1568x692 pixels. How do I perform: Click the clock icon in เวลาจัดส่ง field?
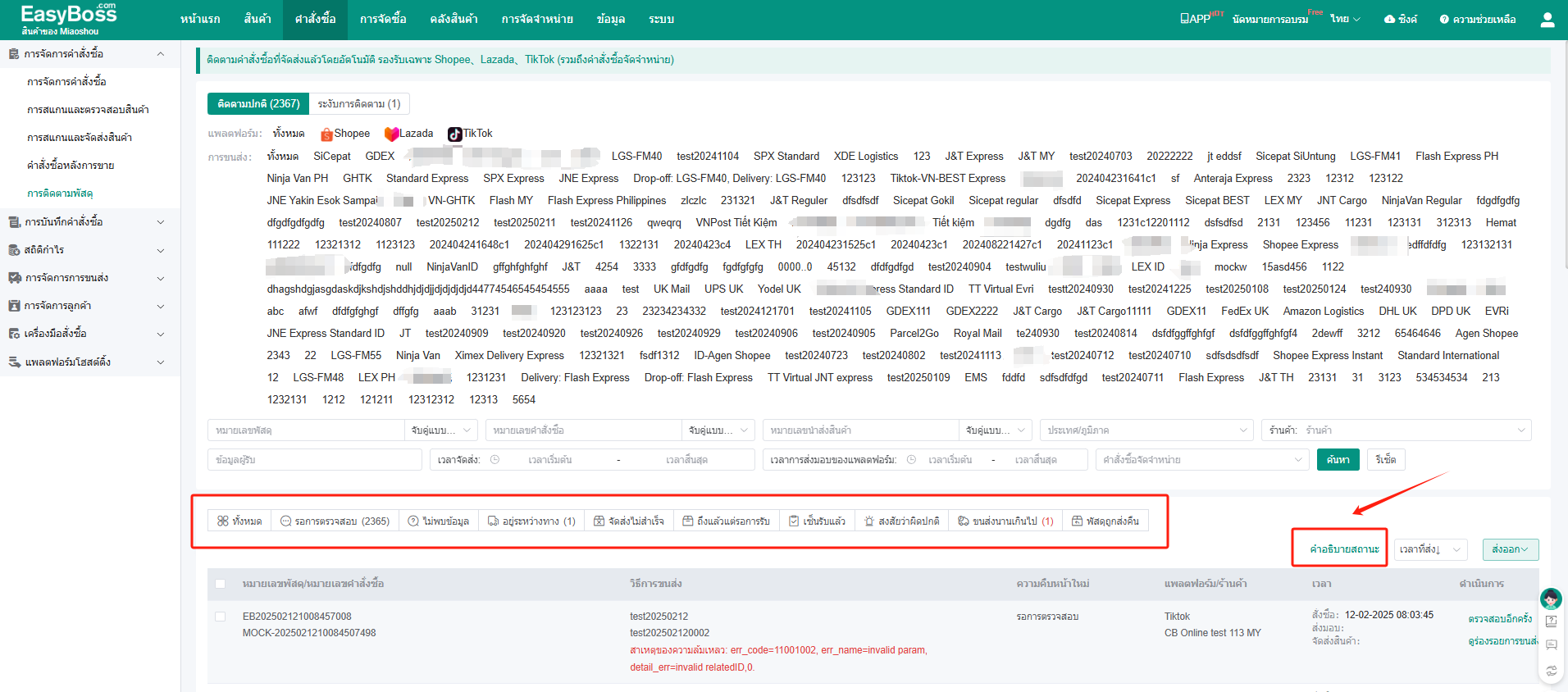coord(495,460)
